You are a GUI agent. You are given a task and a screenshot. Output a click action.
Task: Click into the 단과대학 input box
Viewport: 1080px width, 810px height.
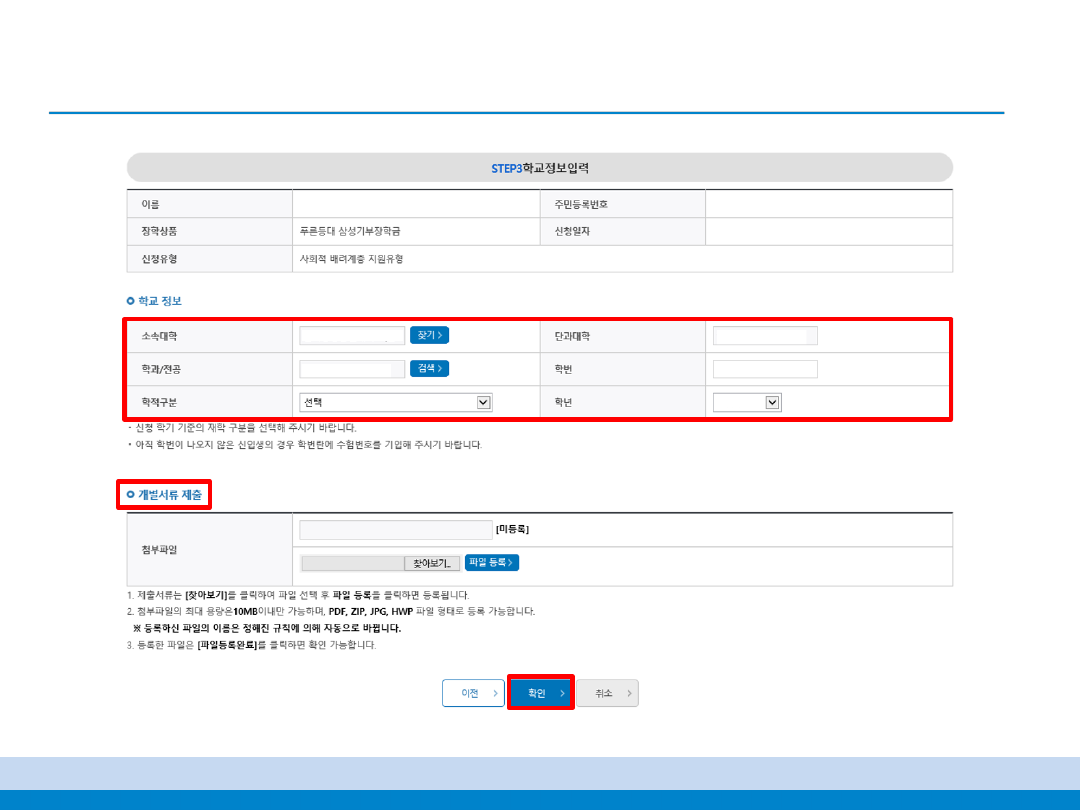(x=765, y=335)
